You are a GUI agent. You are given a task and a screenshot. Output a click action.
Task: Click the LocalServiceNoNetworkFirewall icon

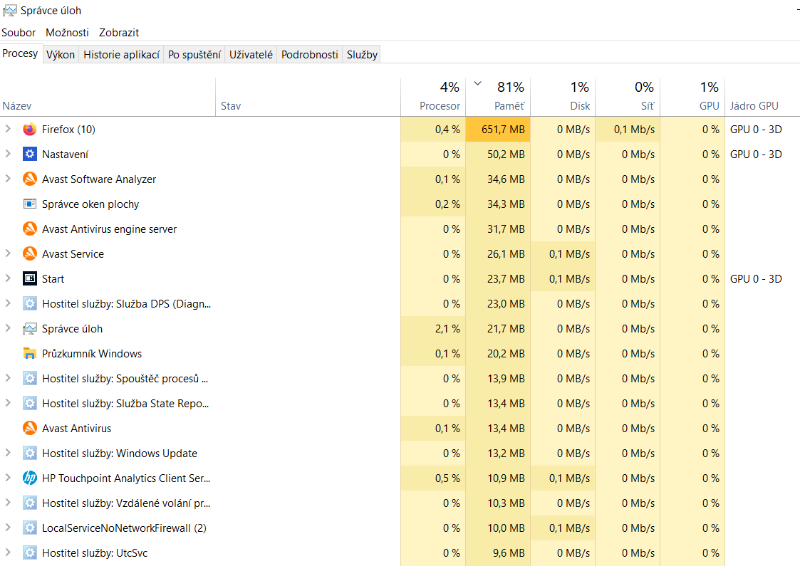30,528
